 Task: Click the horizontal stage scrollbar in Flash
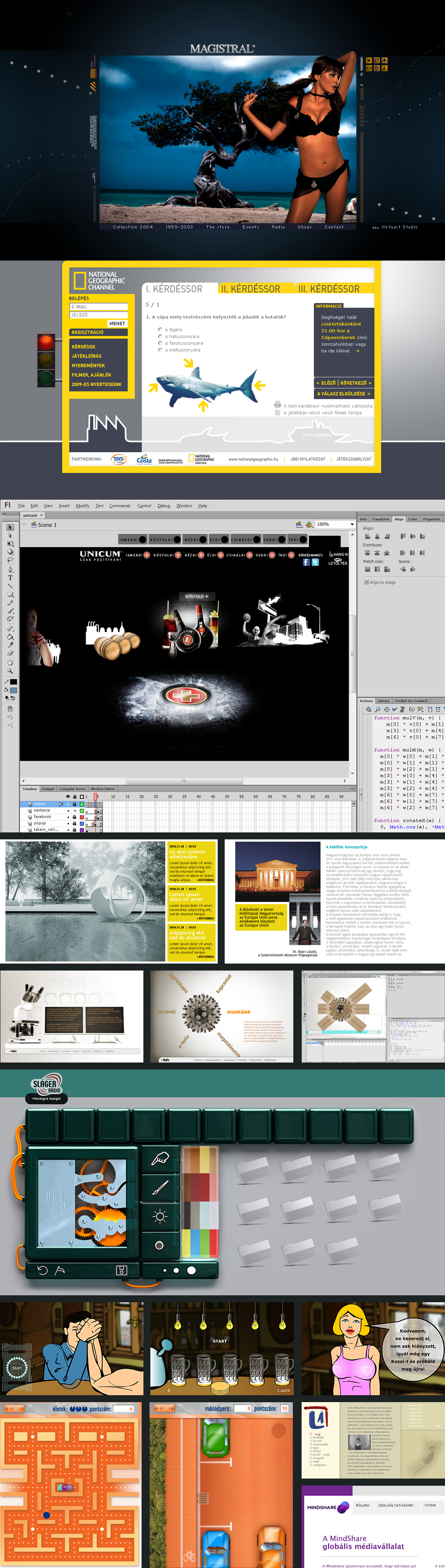(184, 781)
